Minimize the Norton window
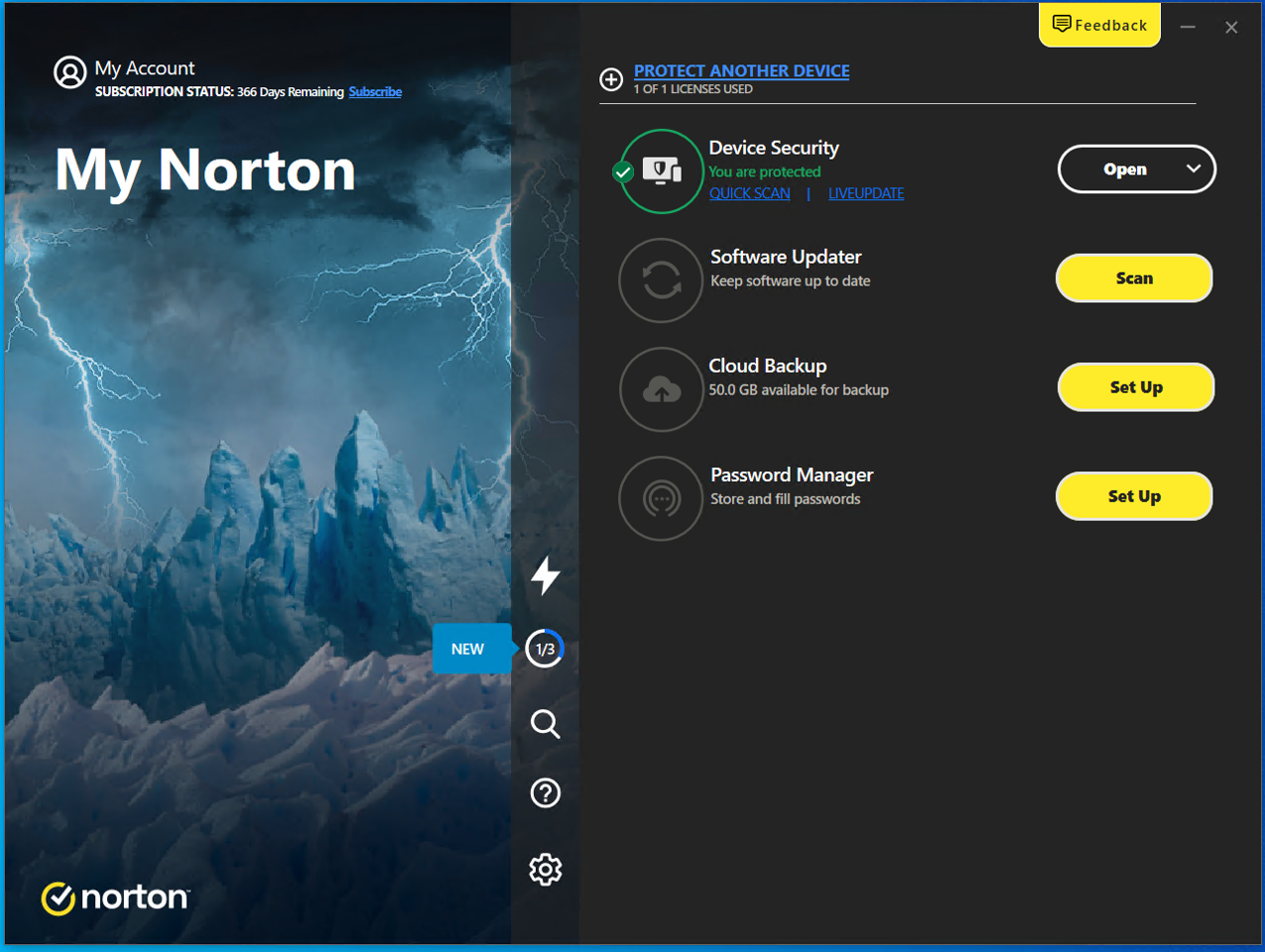Image resolution: width=1265 pixels, height=952 pixels. [x=1188, y=28]
